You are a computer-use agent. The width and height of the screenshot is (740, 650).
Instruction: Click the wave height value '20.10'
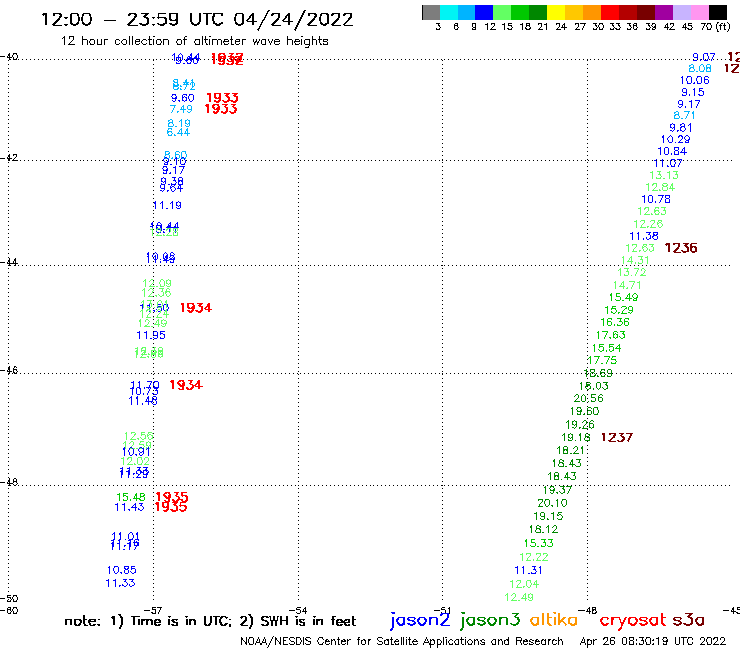[x=552, y=503]
